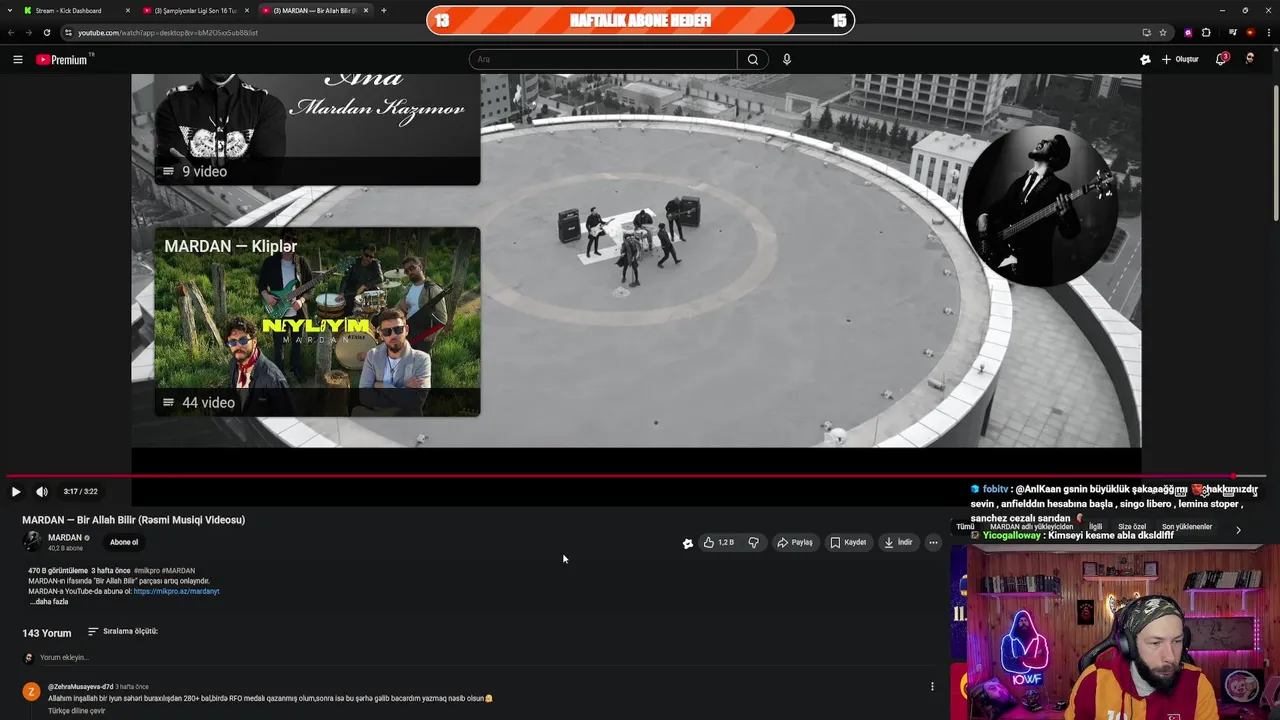The width and height of the screenshot is (1280, 720).
Task: Click the sparkle icon beside Oluştur
Action: (x=1145, y=60)
